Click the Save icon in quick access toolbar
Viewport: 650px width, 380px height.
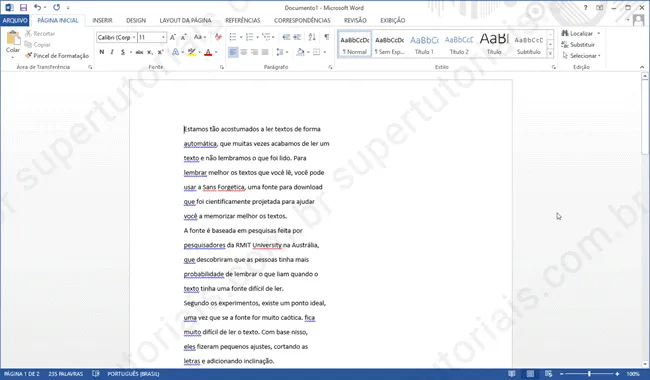click(23, 7)
